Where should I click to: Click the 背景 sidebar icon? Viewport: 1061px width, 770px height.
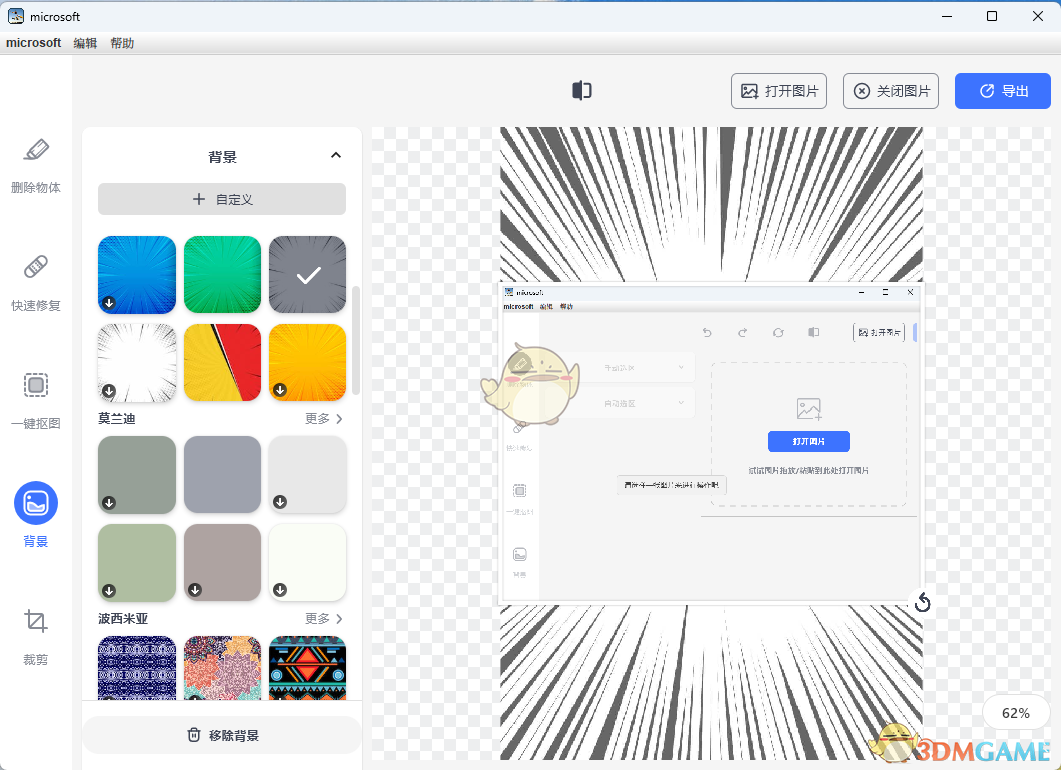click(x=35, y=503)
